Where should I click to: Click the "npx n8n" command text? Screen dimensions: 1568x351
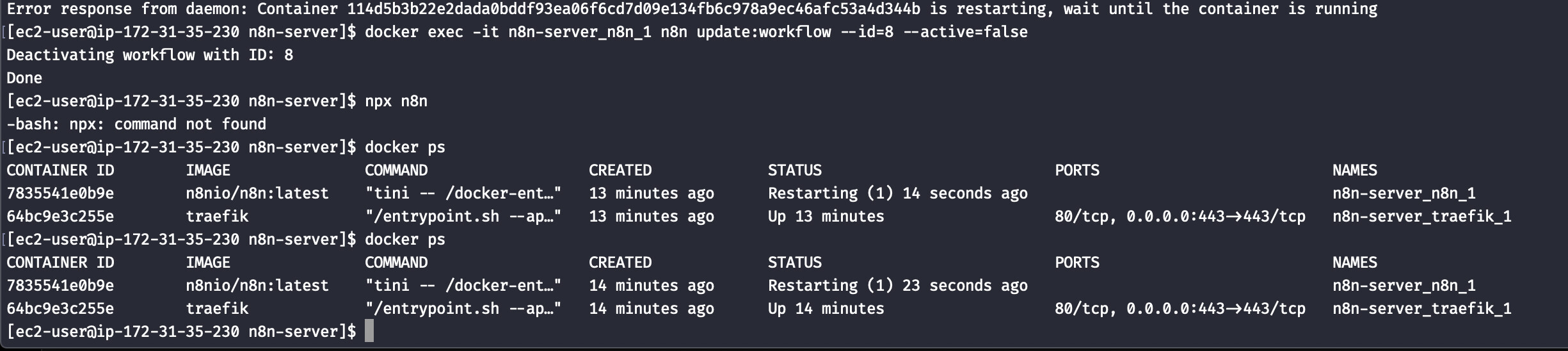pos(396,101)
